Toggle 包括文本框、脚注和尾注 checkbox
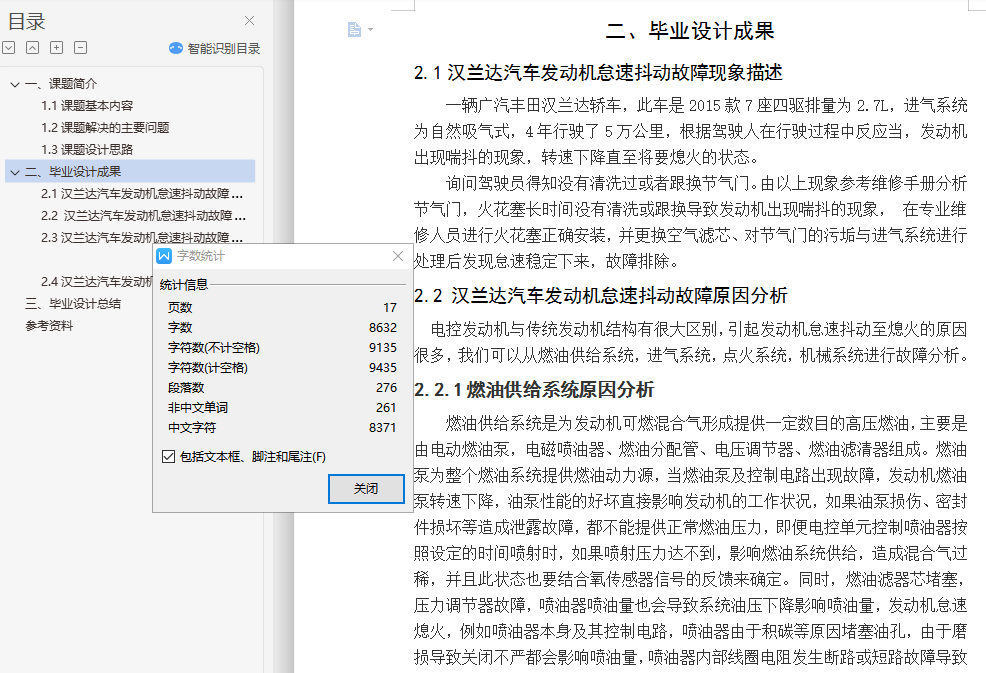 (x=168, y=457)
